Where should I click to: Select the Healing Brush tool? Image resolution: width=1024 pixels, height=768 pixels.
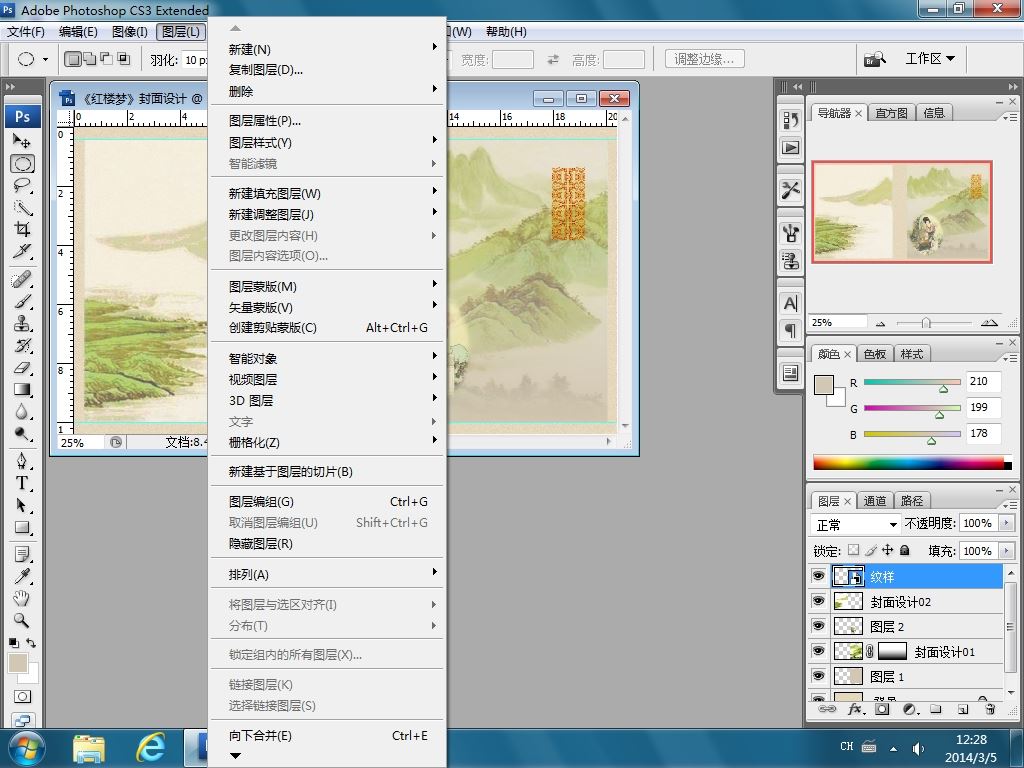22,280
